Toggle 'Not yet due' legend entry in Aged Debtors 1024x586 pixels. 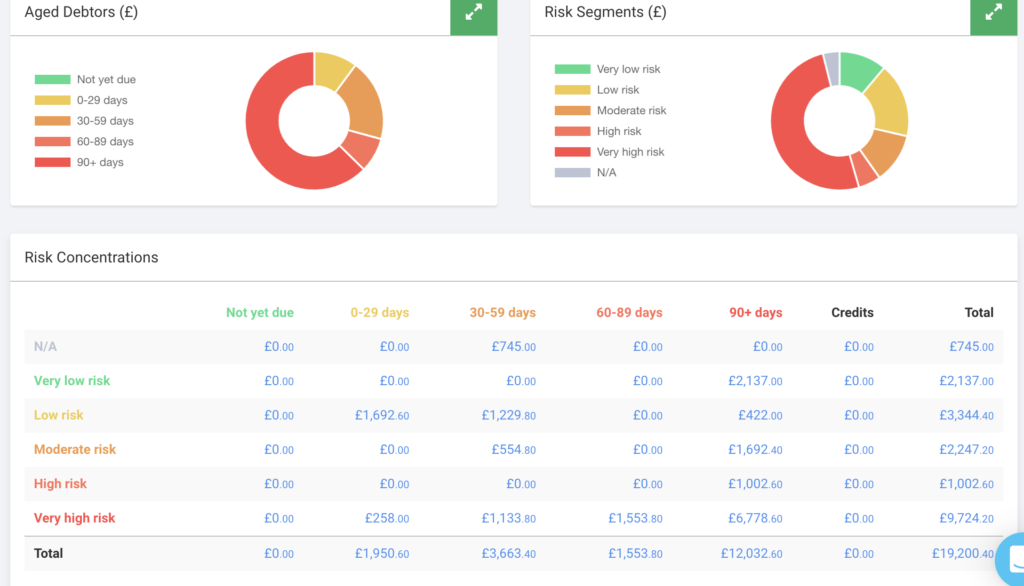click(106, 80)
